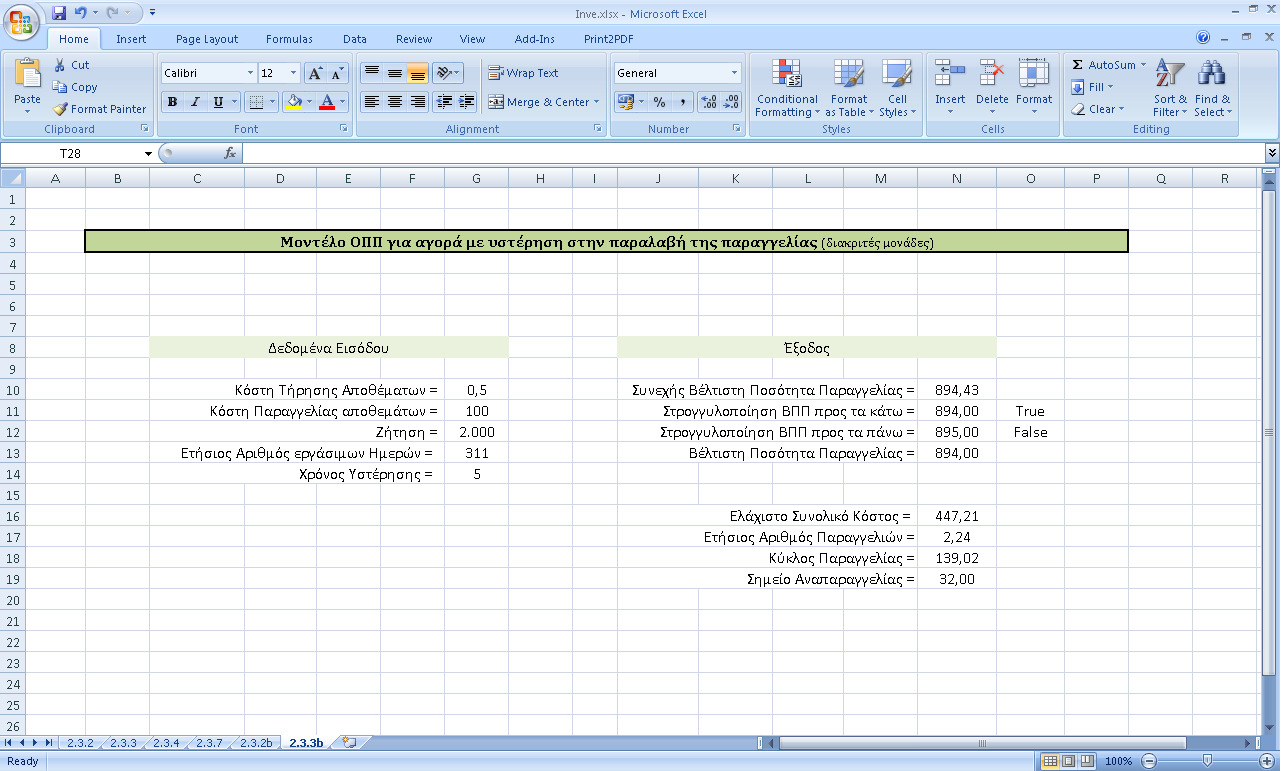Align text right
Viewport: 1281px width, 771px height.
(x=418, y=102)
